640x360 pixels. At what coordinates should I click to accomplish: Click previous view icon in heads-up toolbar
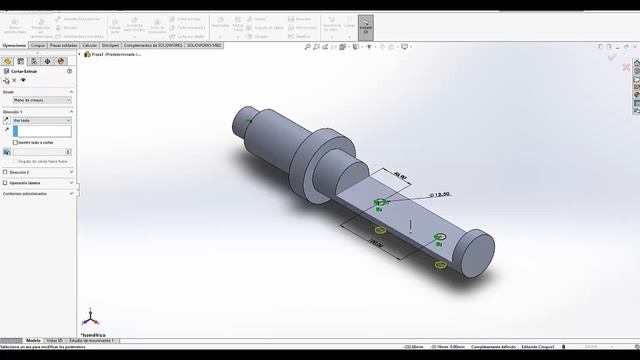[x=325, y=47]
